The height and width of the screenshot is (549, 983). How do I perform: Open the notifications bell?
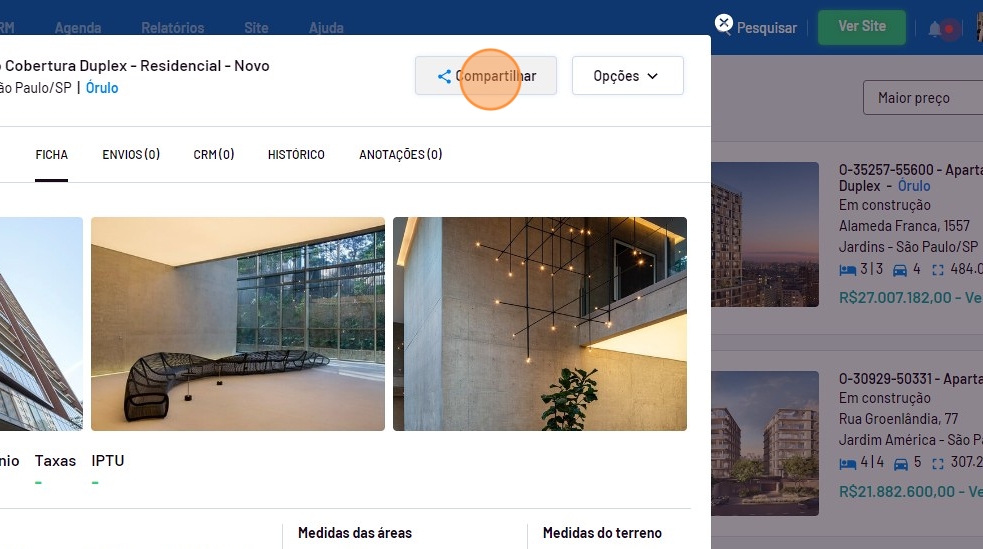935,29
